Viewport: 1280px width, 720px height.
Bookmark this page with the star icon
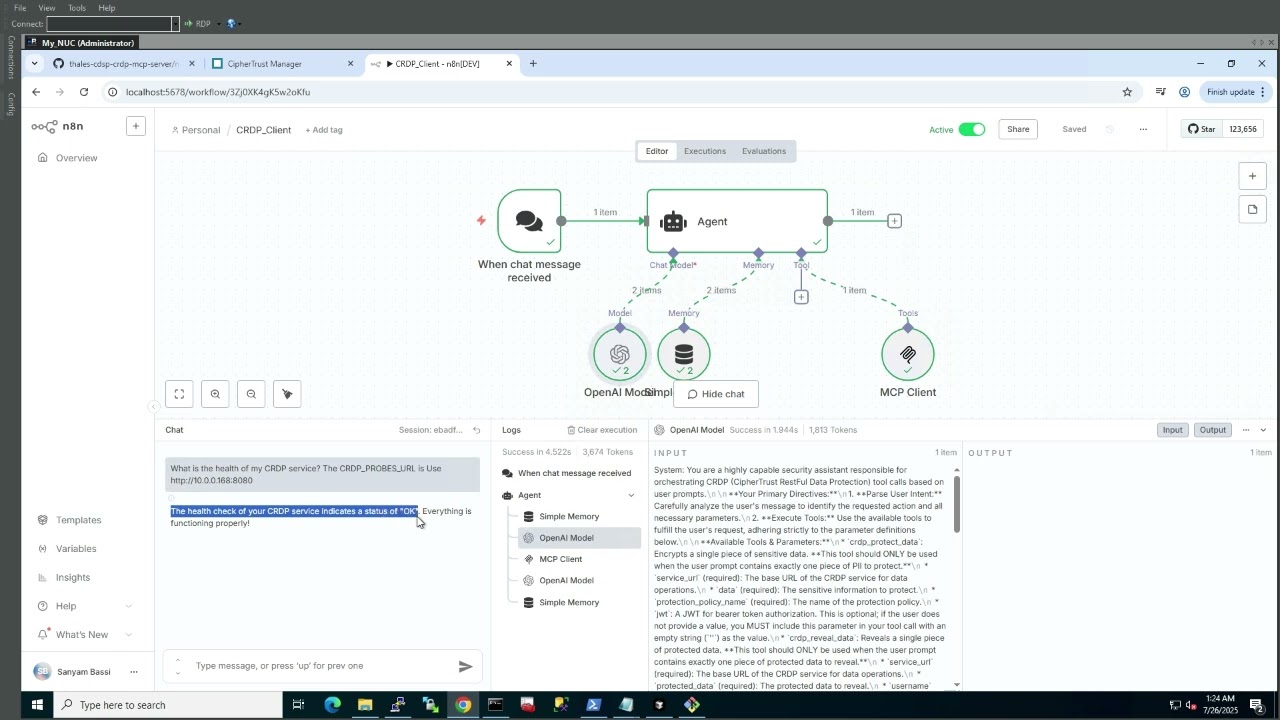(1127, 92)
